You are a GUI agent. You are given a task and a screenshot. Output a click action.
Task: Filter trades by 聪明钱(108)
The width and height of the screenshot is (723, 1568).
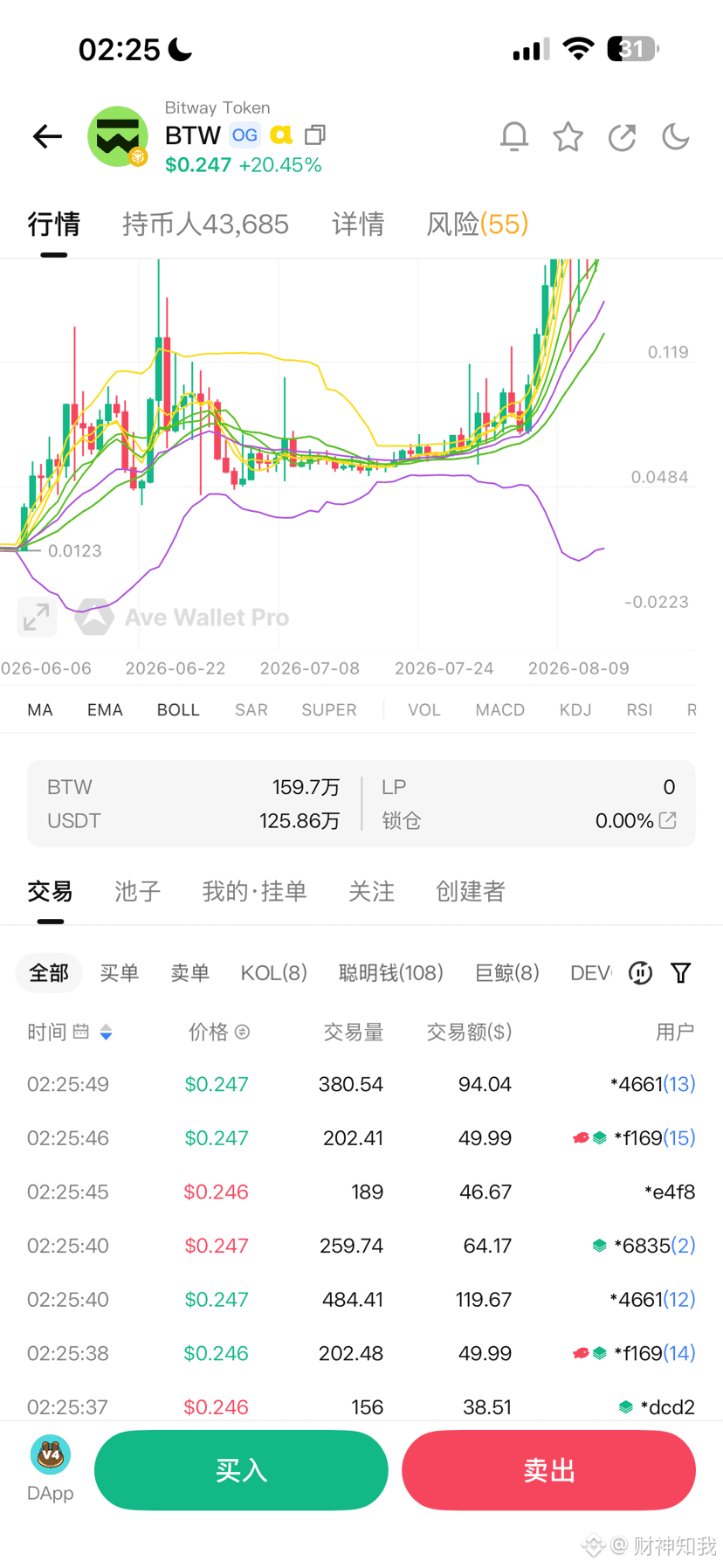point(391,972)
